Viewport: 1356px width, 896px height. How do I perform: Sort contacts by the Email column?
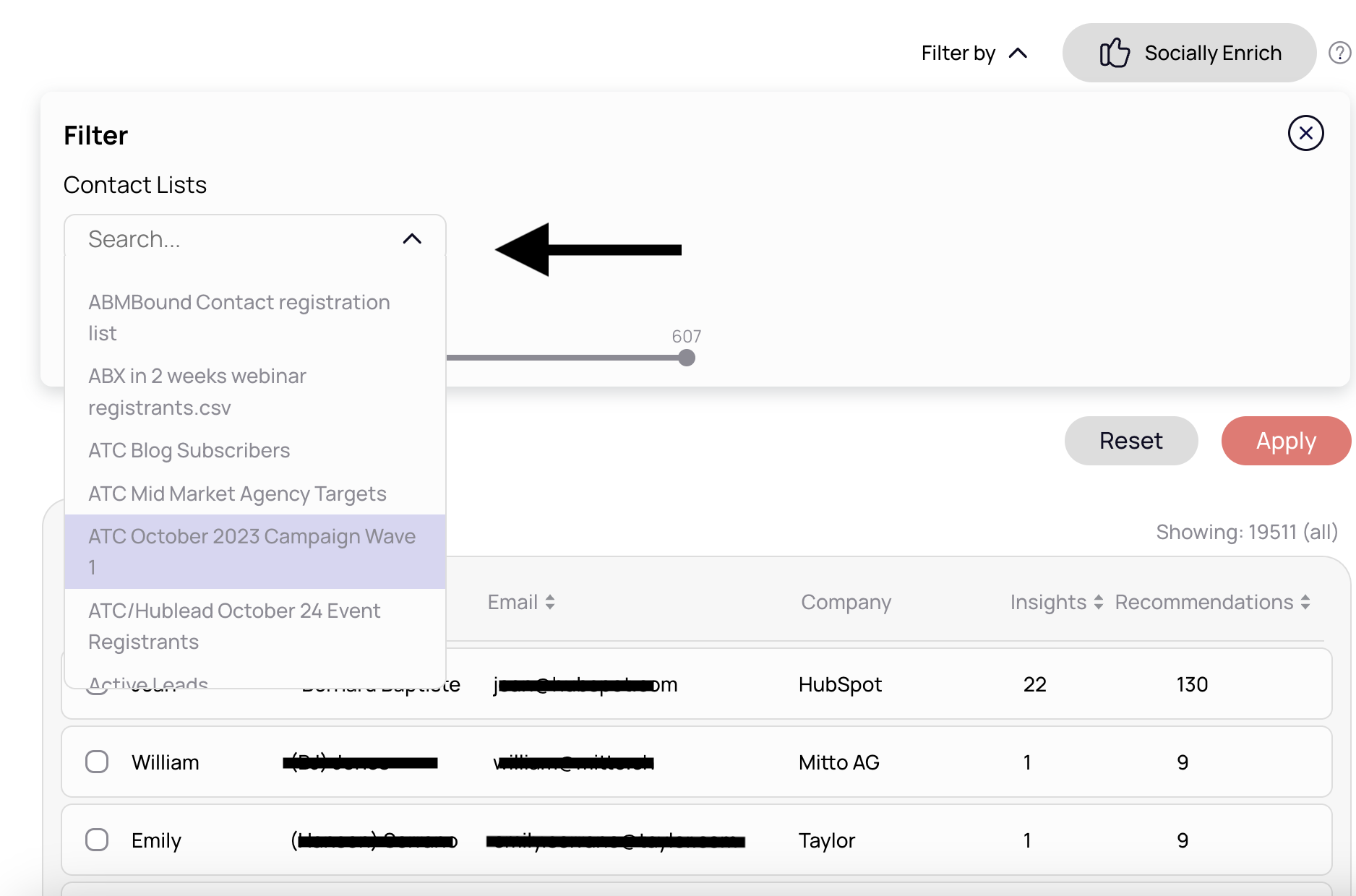tap(549, 601)
